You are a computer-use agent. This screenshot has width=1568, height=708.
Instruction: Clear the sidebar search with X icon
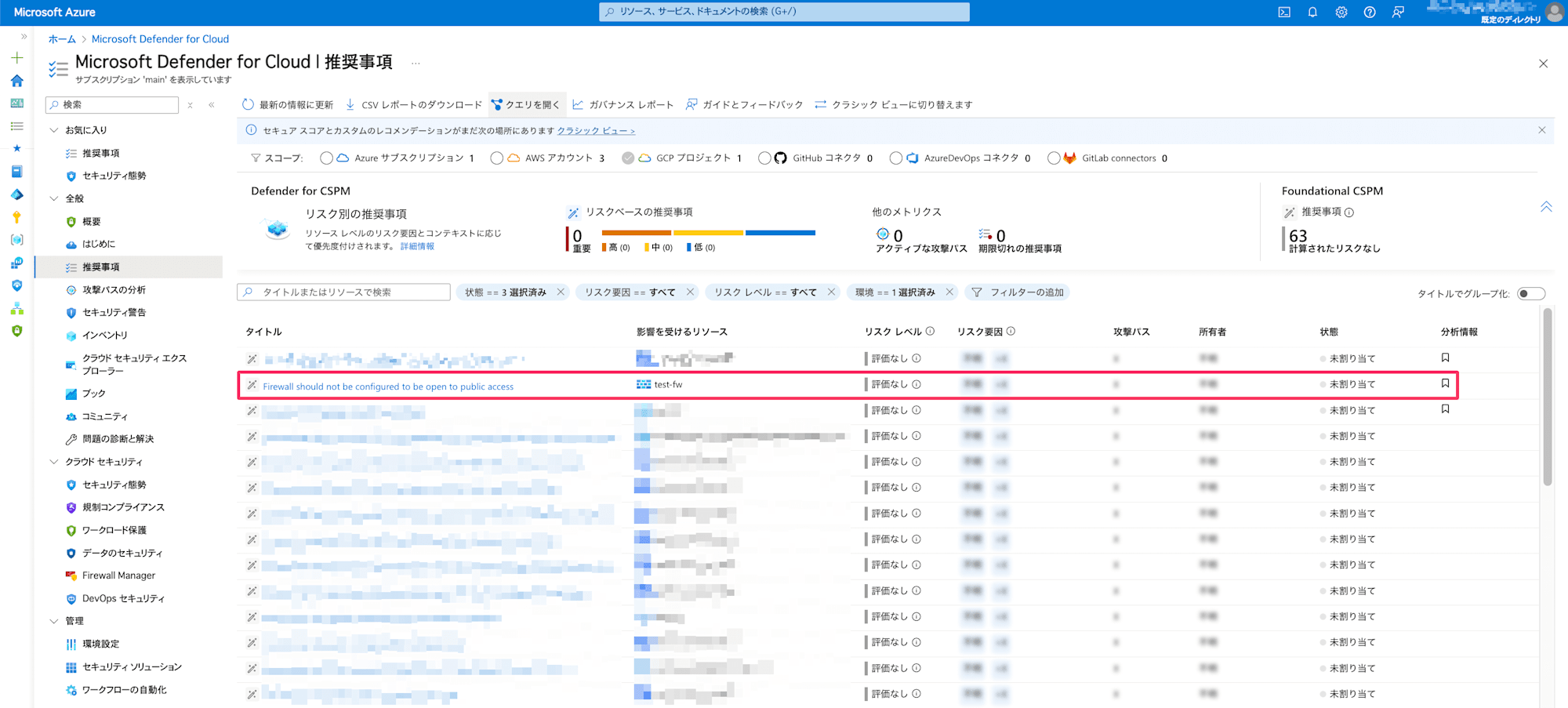coord(191,105)
